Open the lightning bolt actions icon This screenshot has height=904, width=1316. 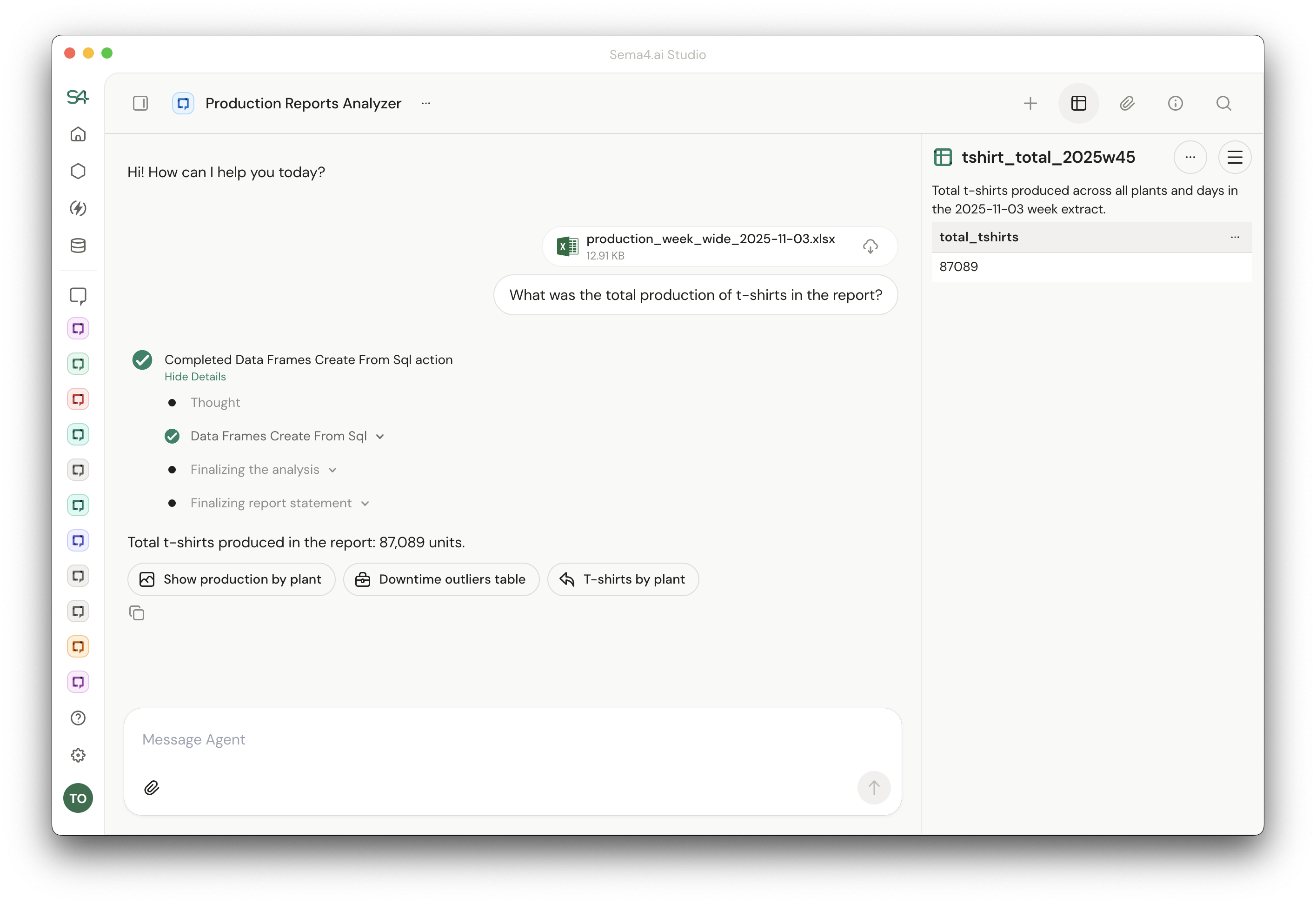tap(78, 208)
